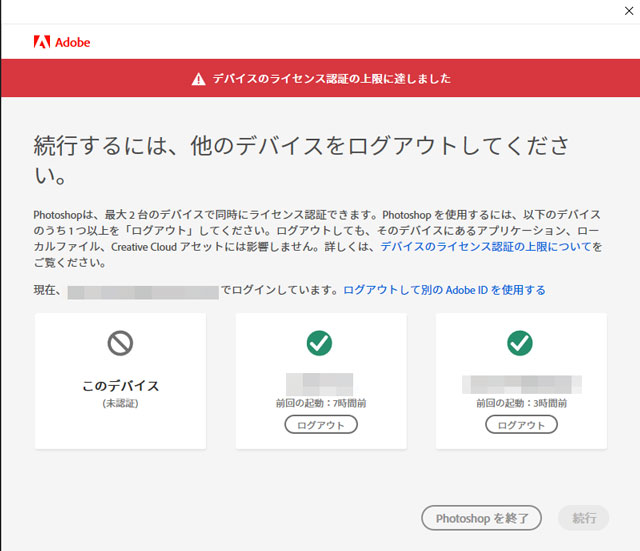This screenshot has height=551, width=640.
Task: Click the blurred account email field
Action: coord(143,292)
